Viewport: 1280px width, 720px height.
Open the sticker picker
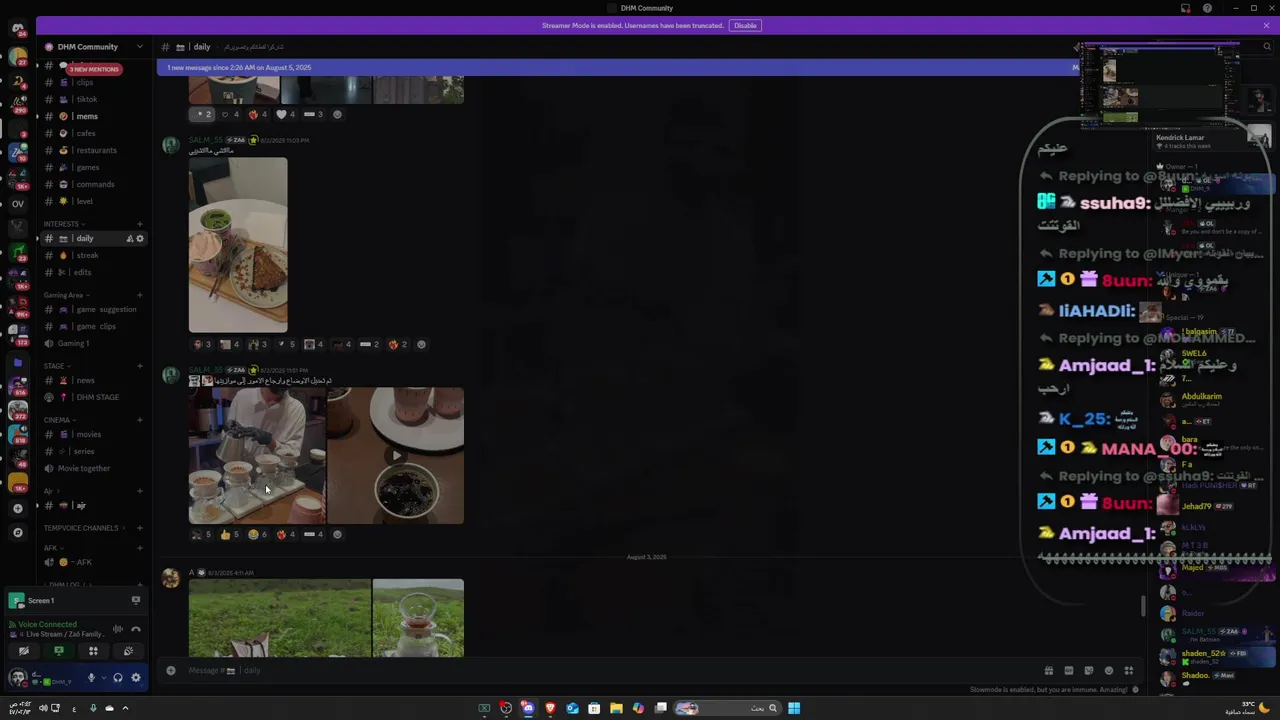1089,670
